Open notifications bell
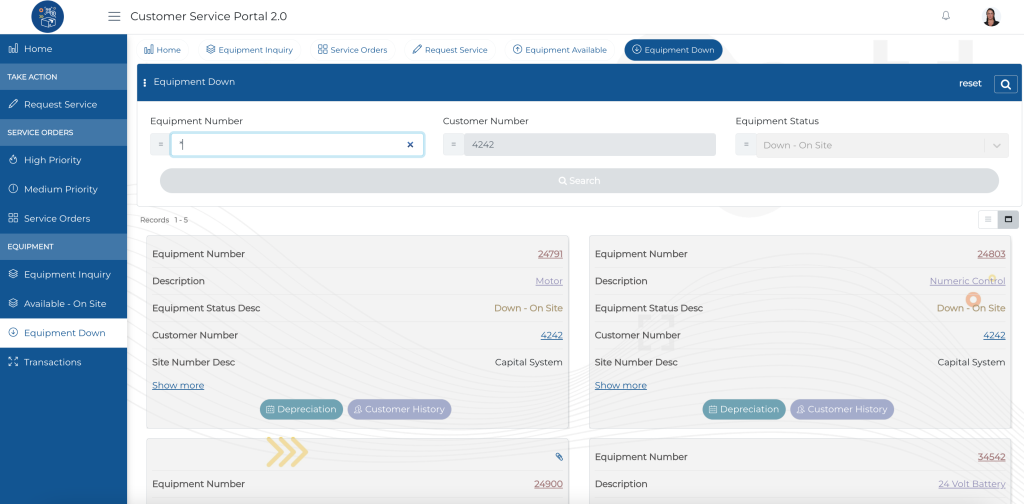 pos(946,16)
